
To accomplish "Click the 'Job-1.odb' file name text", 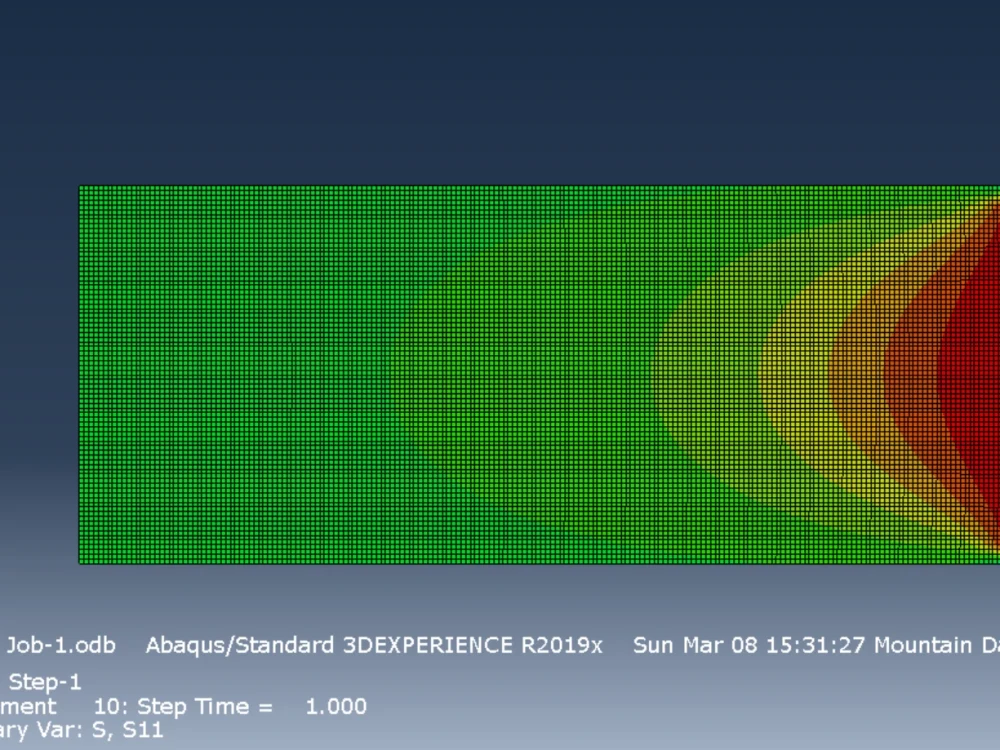I will click(x=61, y=645).
